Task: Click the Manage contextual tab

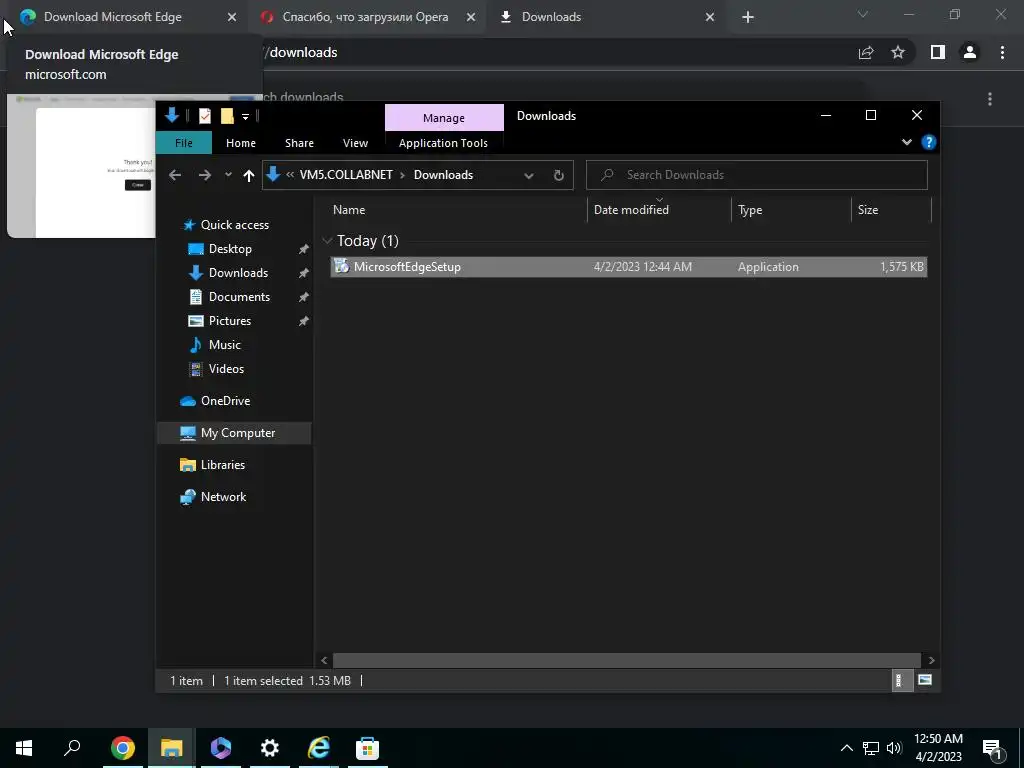Action: tap(444, 118)
